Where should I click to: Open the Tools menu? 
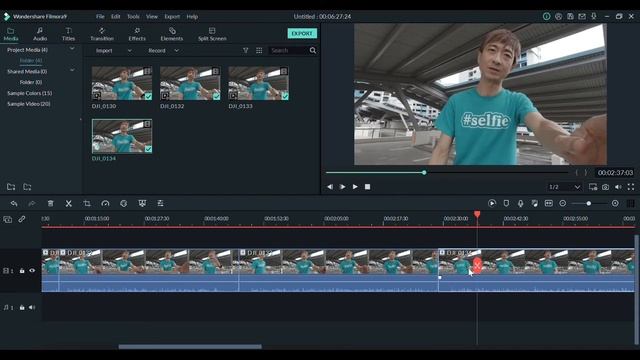[133, 17]
